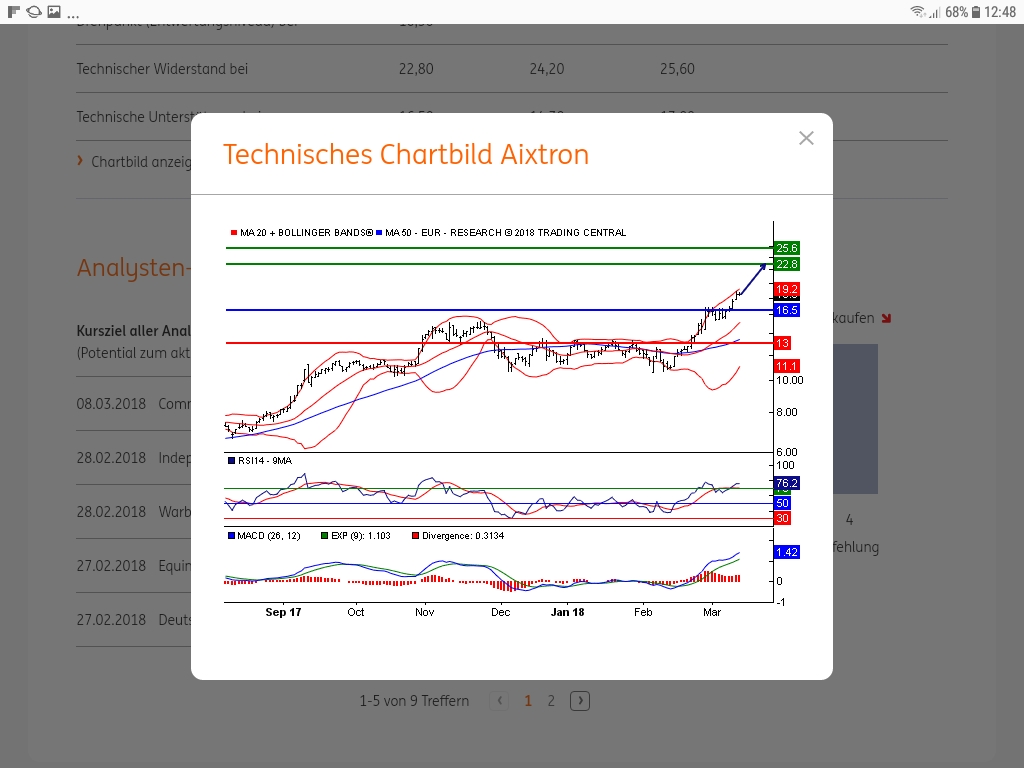This screenshot has height=768, width=1024.
Task: Tap the Flipboard notification icon
Action: click(x=14, y=12)
